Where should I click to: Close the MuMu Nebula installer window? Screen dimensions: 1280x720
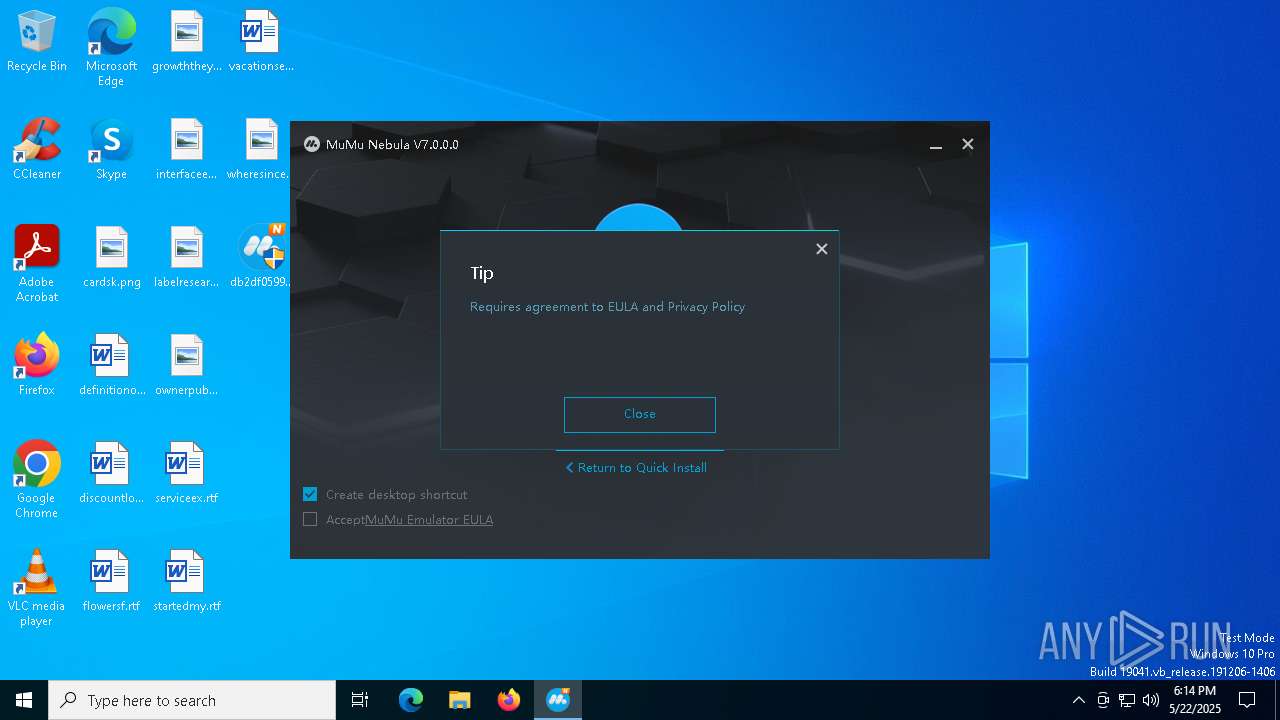click(968, 144)
